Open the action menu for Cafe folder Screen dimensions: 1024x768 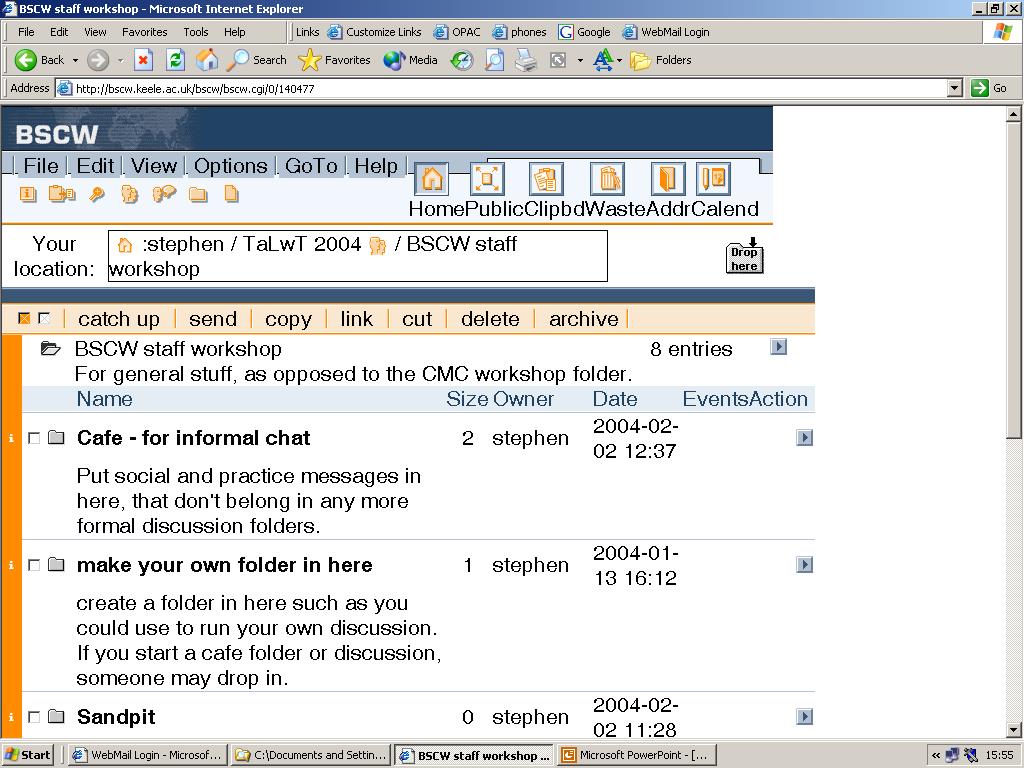805,438
